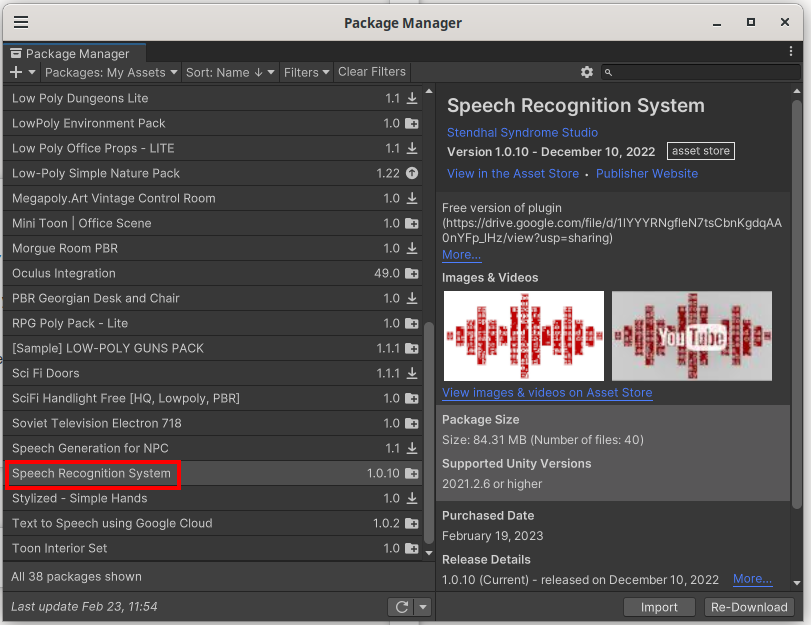Viewport: 811px width, 625px height.
Task: Click the hamburger menu in the title bar
Action: coord(20,22)
